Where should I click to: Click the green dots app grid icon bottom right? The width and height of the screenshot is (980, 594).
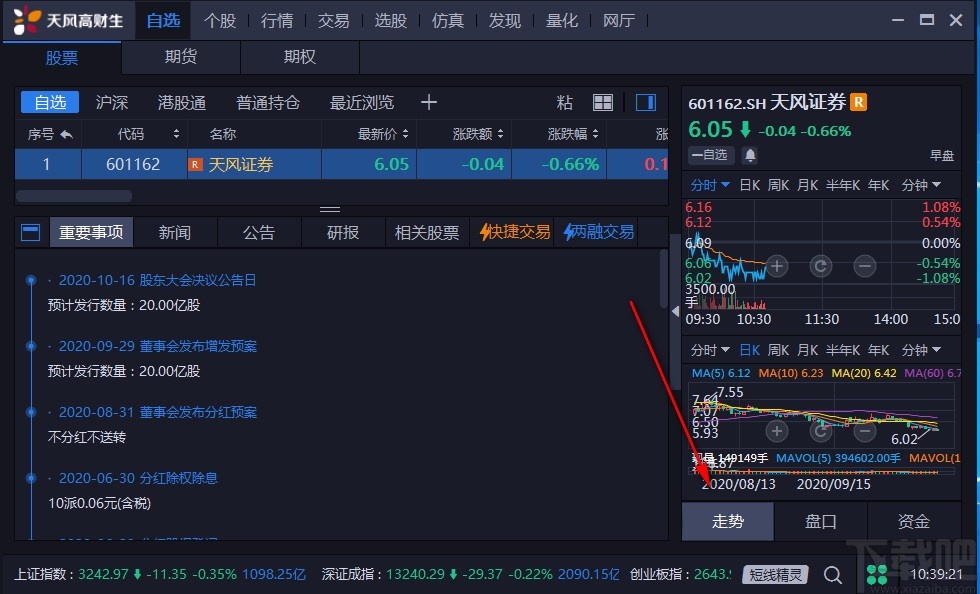[x=876, y=574]
